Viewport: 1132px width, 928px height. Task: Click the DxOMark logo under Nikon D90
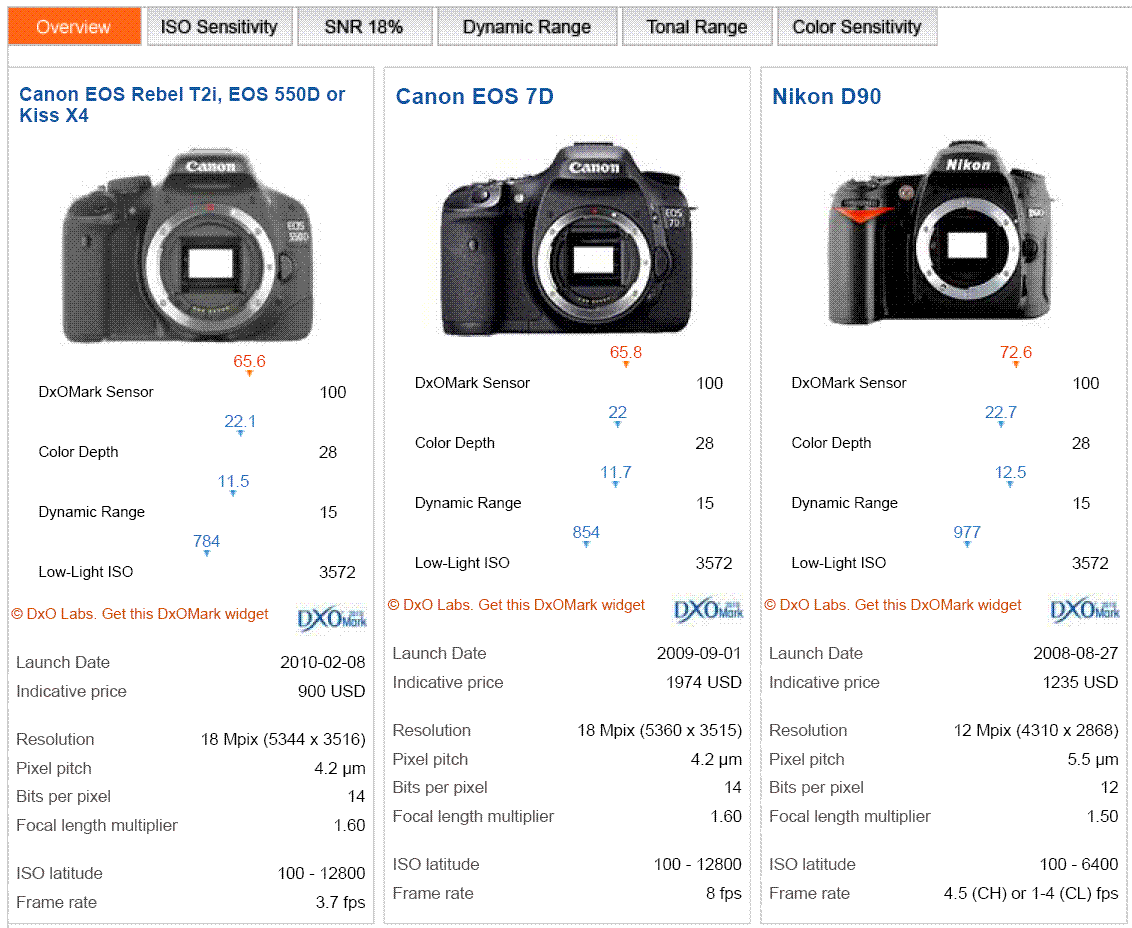click(x=1085, y=608)
